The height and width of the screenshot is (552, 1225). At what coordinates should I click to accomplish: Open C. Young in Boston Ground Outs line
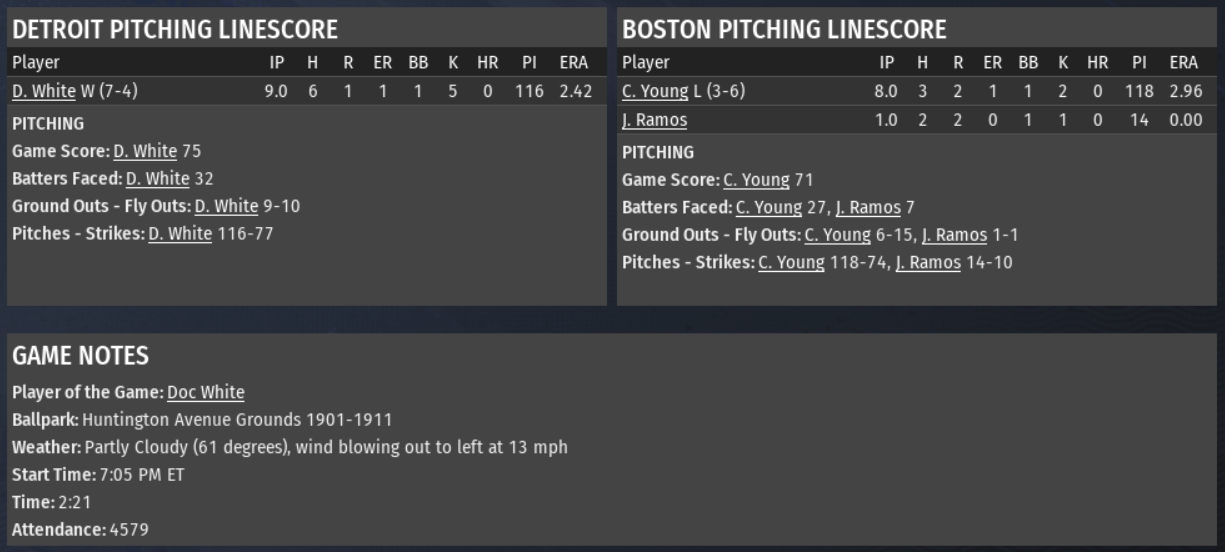(x=837, y=235)
